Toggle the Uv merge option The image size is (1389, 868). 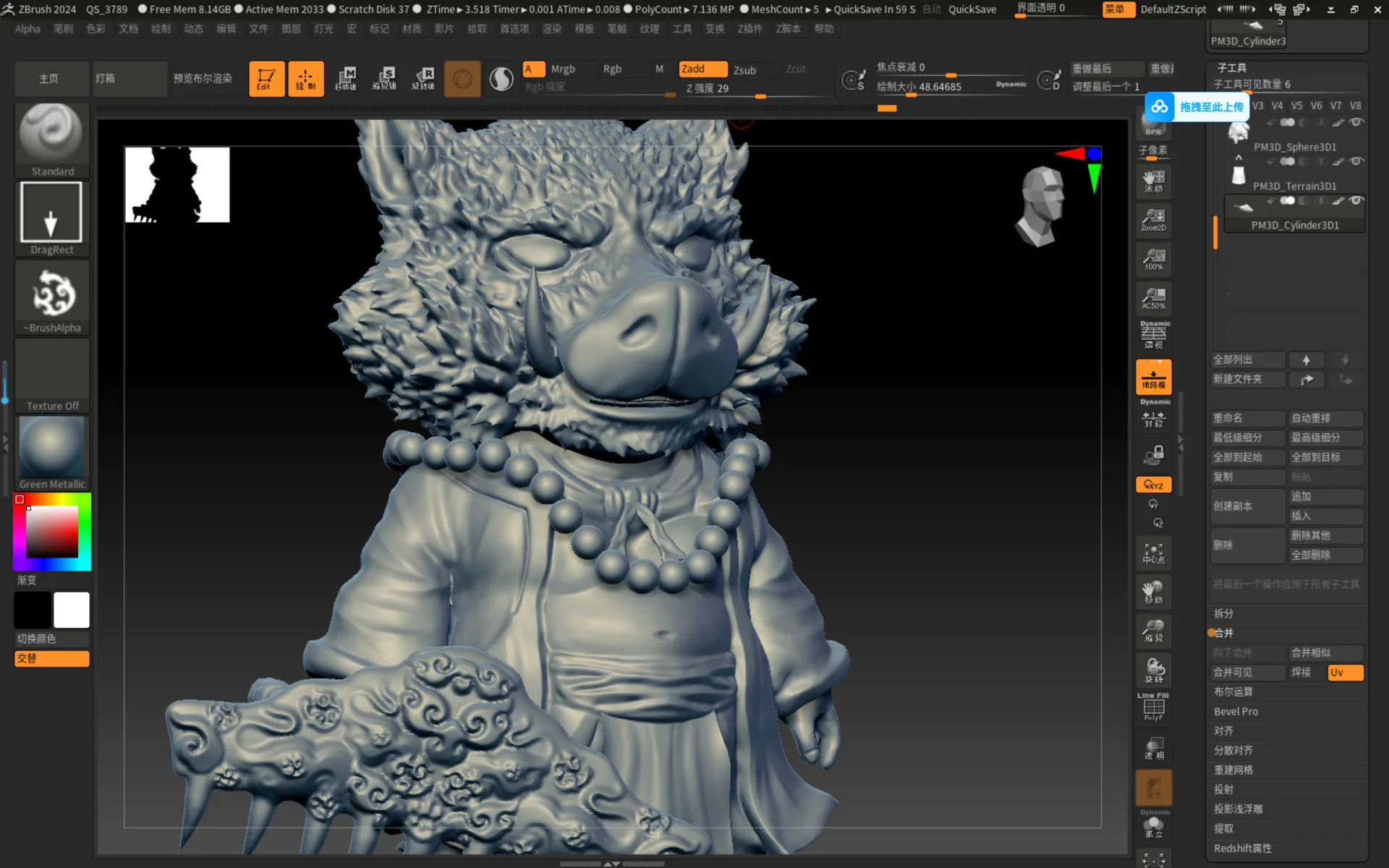1345,673
